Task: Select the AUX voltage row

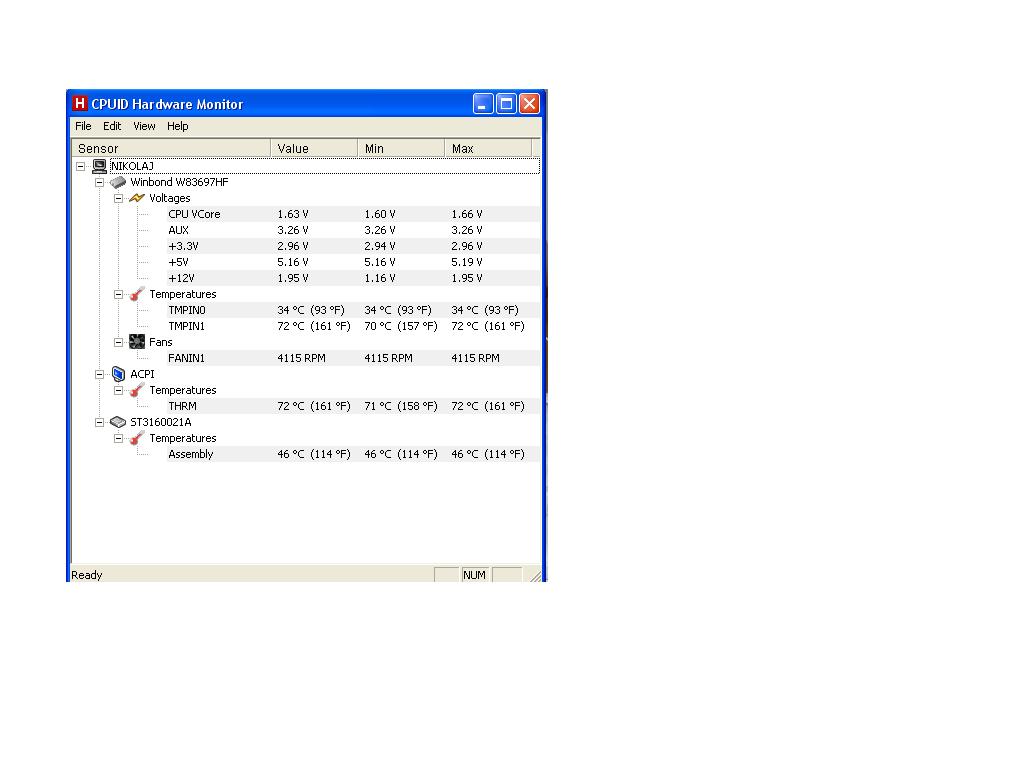Action: click(x=353, y=230)
